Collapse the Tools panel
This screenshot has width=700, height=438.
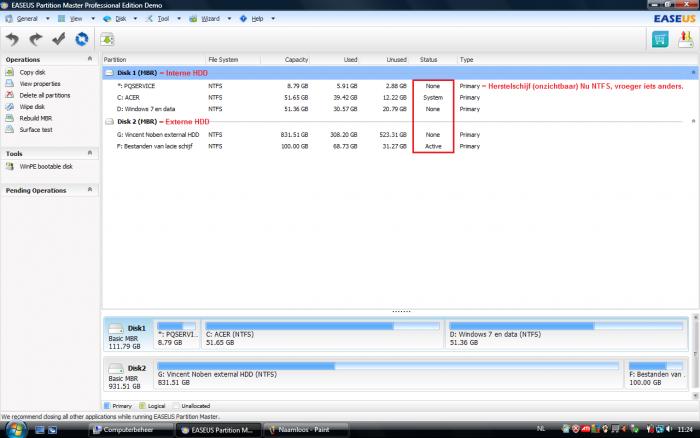click(x=90, y=153)
